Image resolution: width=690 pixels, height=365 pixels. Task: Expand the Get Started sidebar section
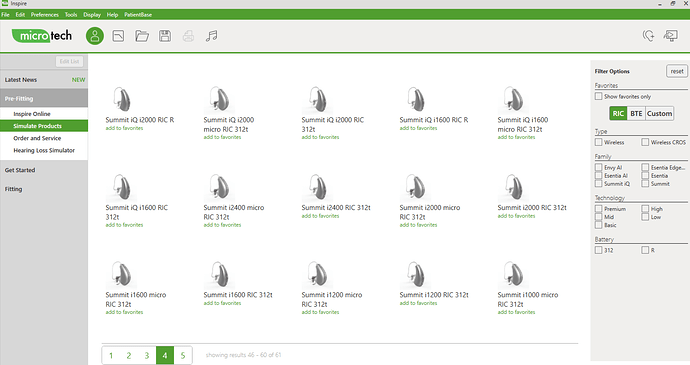[x=44, y=170]
